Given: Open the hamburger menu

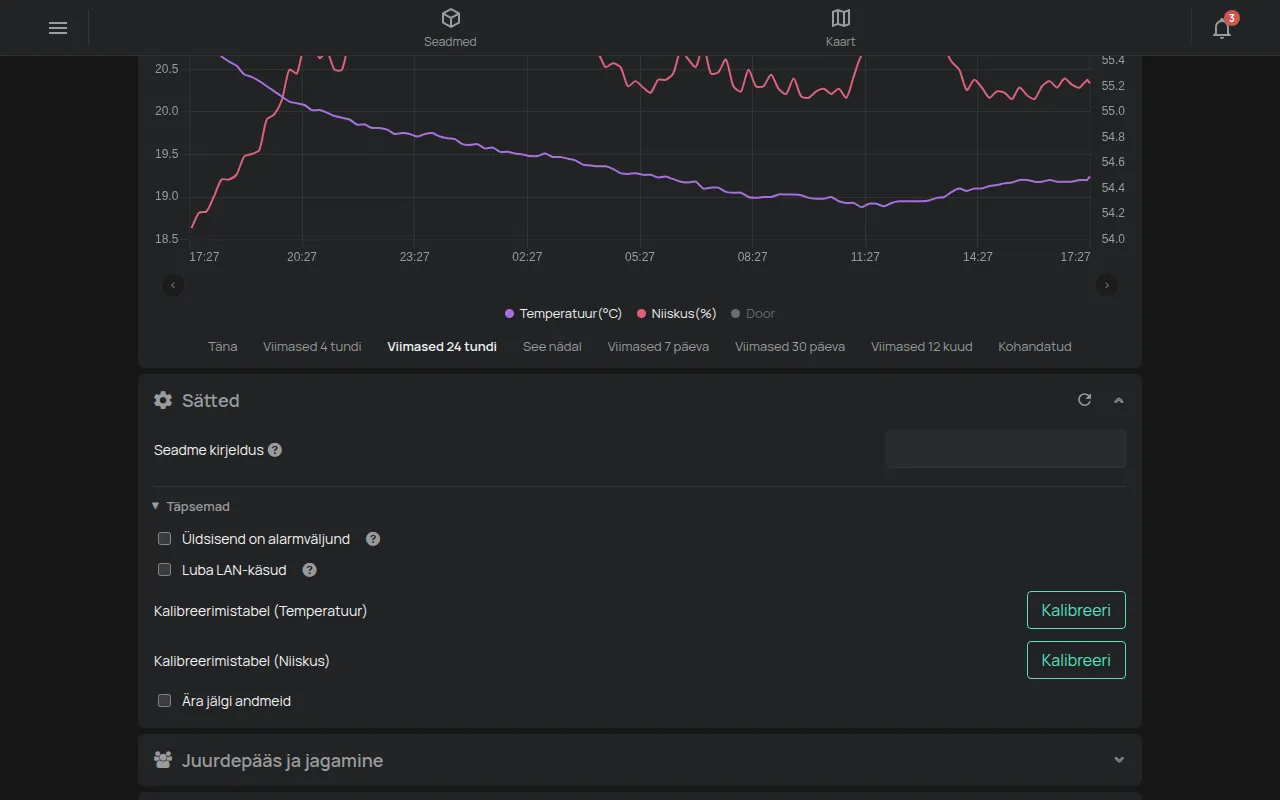Looking at the screenshot, I should (x=58, y=28).
